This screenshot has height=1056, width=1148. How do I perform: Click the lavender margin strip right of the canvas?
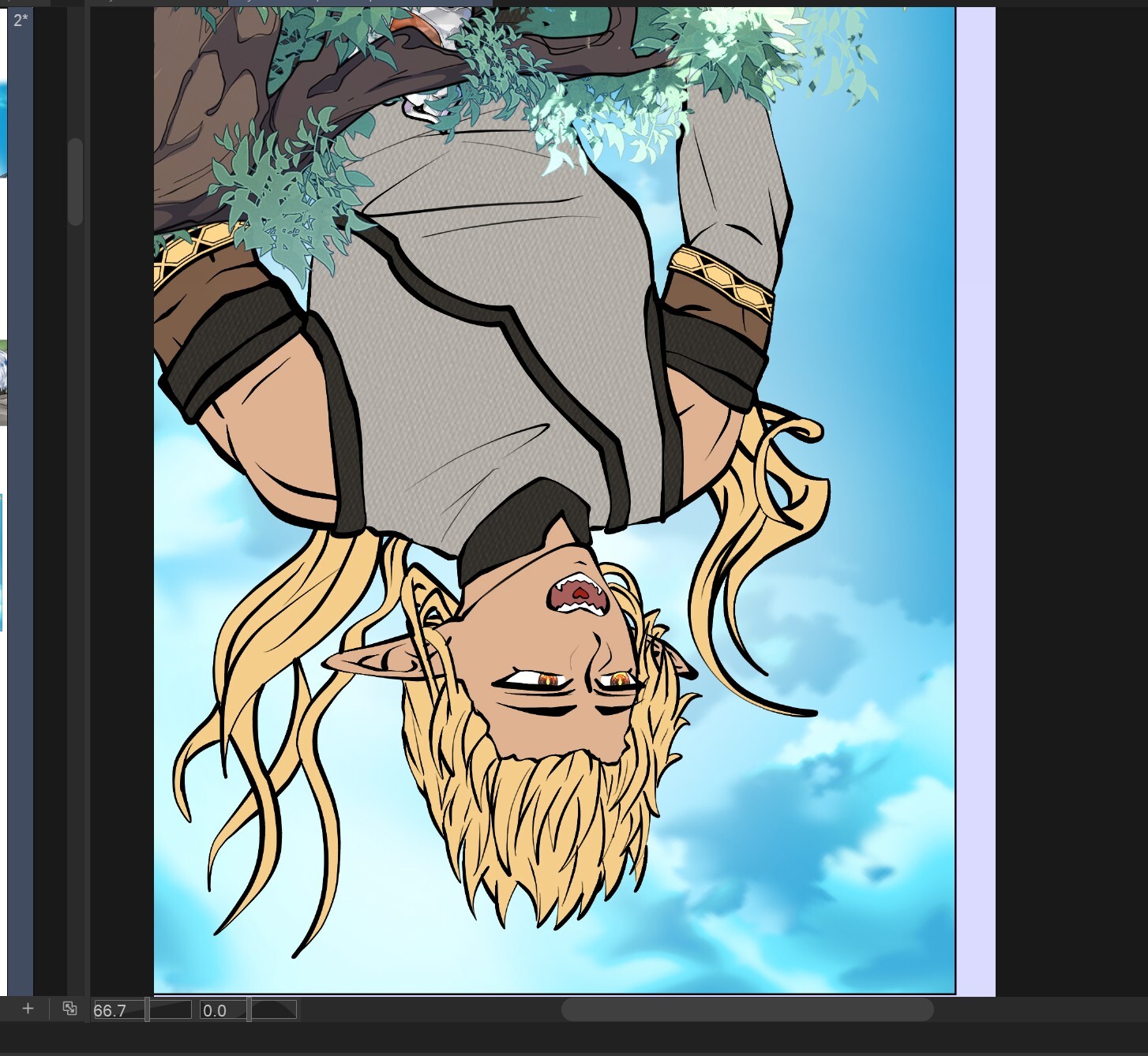[975, 497]
